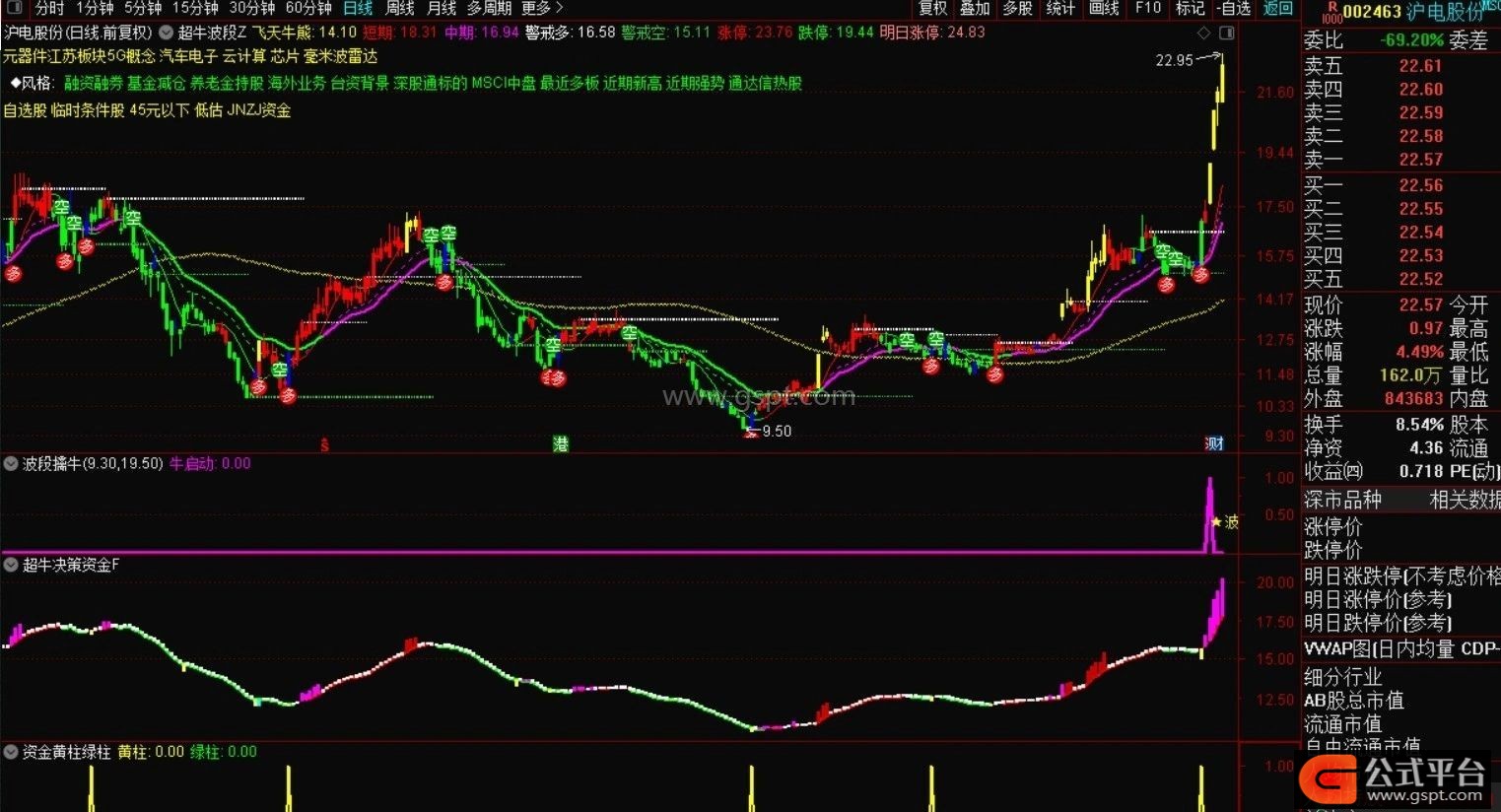Open the 波段擒牛 indicator dropdown arrow
This screenshot has width=1501, height=812.
tap(11, 463)
